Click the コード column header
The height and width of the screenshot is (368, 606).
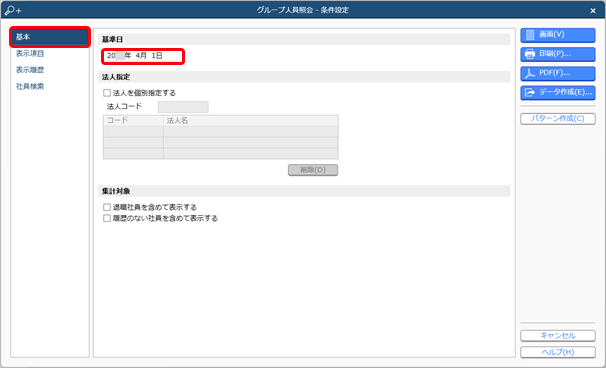pyautogui.click(x=133, y=121)
